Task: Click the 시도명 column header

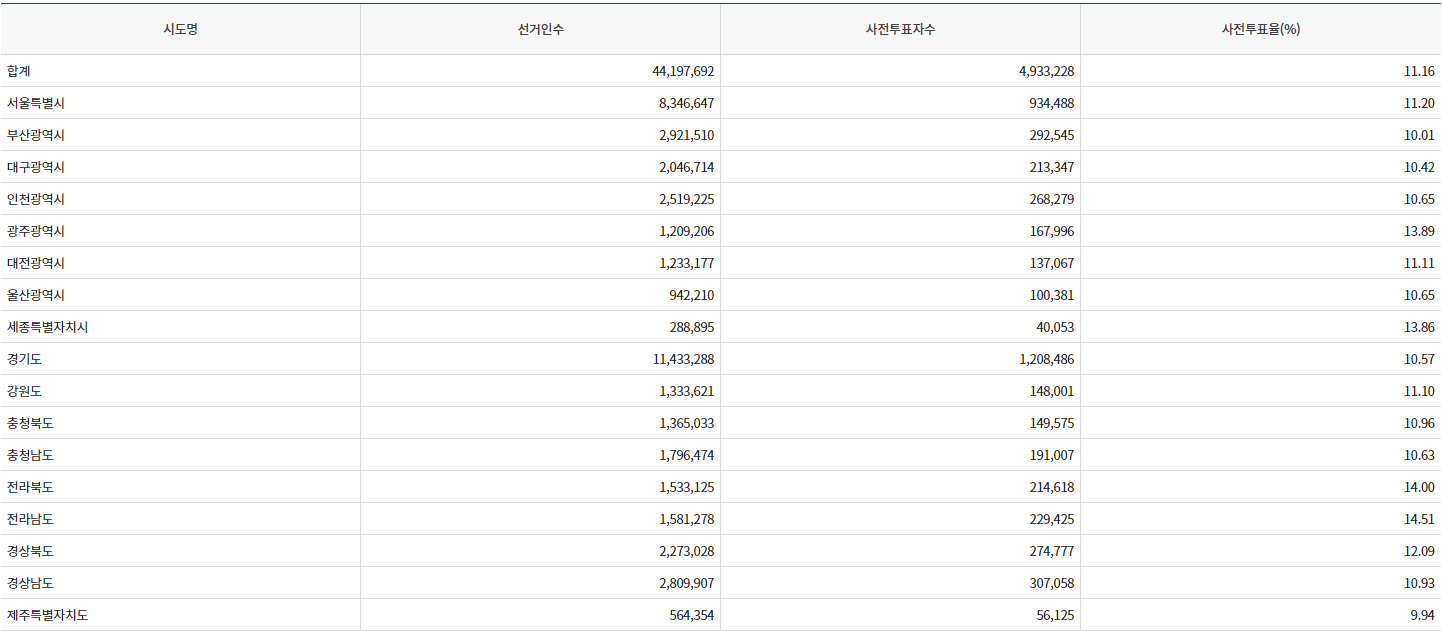Action: click(180, 29)
